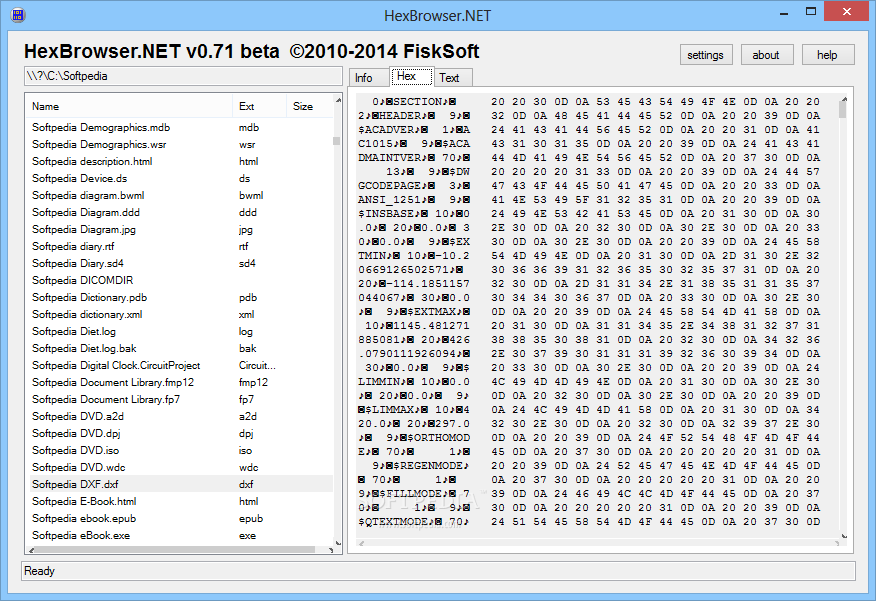Click the $ACADVER line in hex view
The image size is (876, 601).
click(414, 130)
